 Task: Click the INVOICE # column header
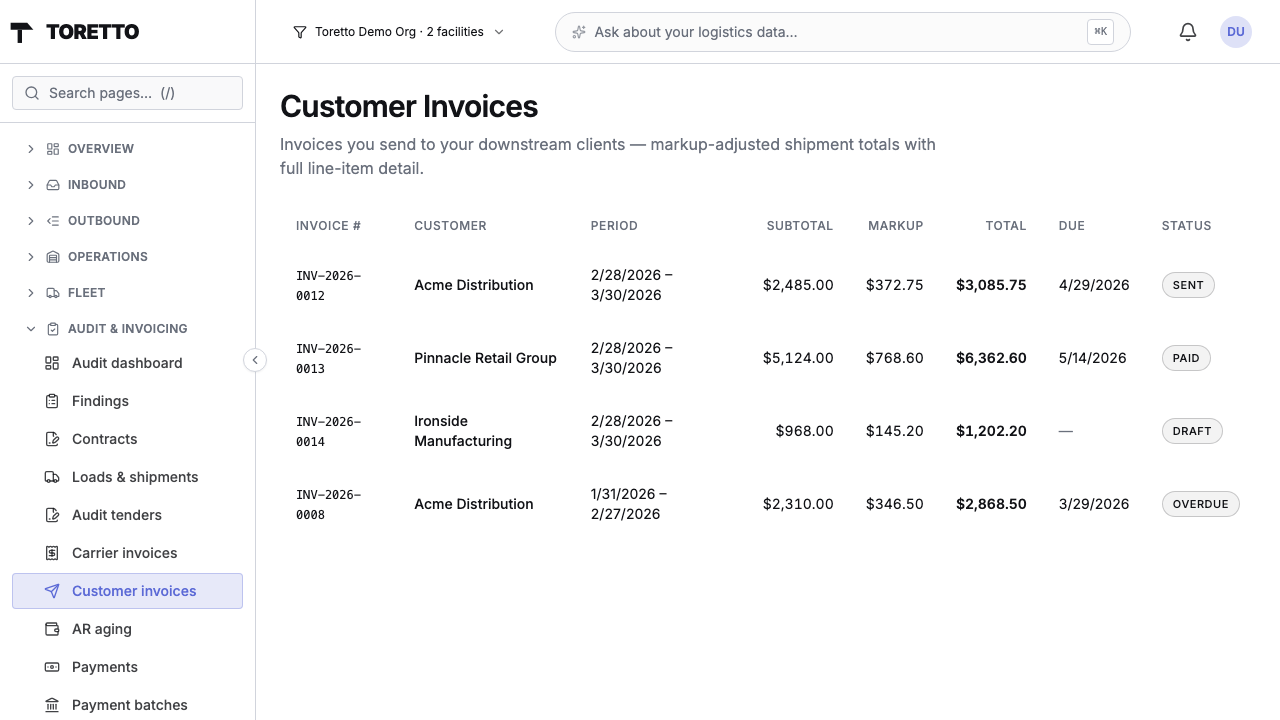[328, 226]
